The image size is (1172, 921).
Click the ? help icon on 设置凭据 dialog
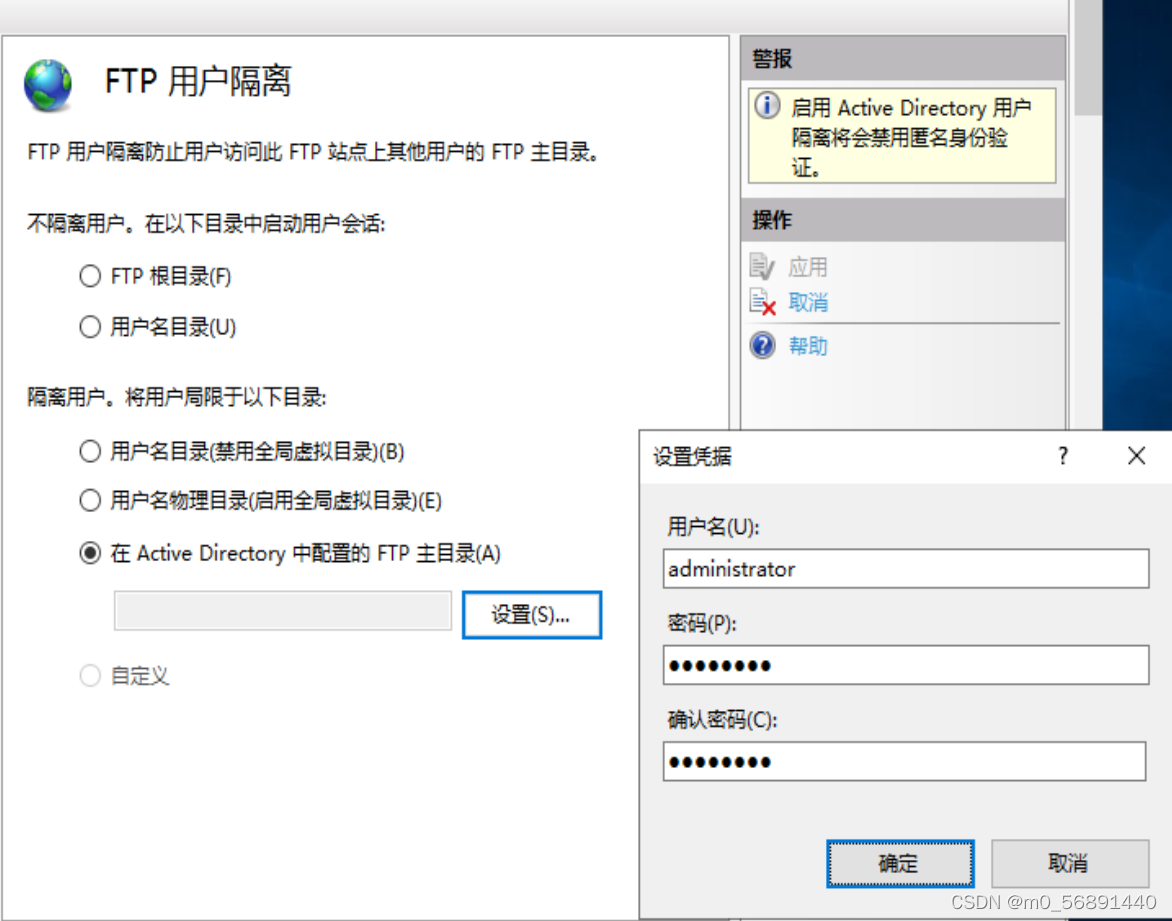[x=1062, y=456]
